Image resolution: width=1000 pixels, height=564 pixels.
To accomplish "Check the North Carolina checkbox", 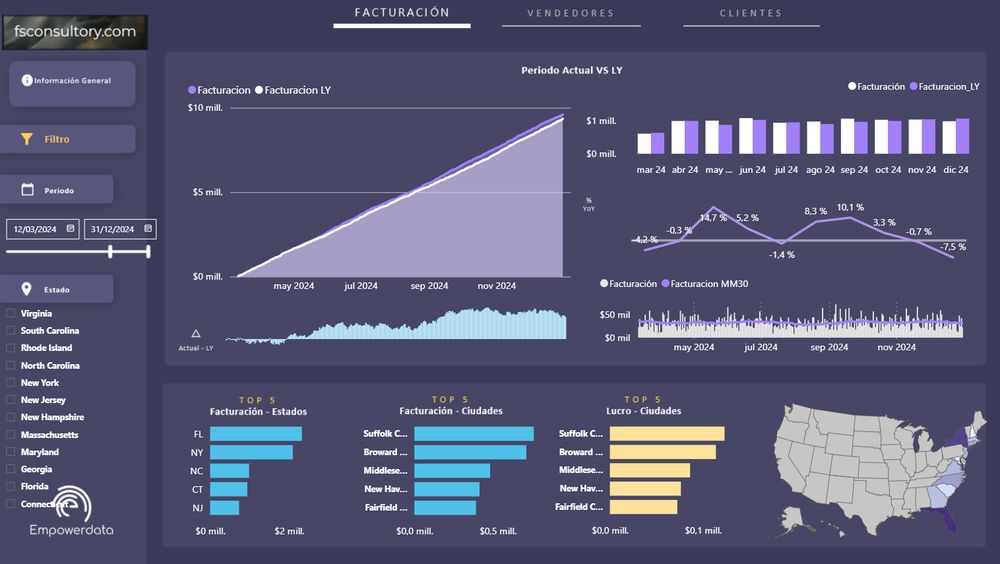I will (10, 366).
